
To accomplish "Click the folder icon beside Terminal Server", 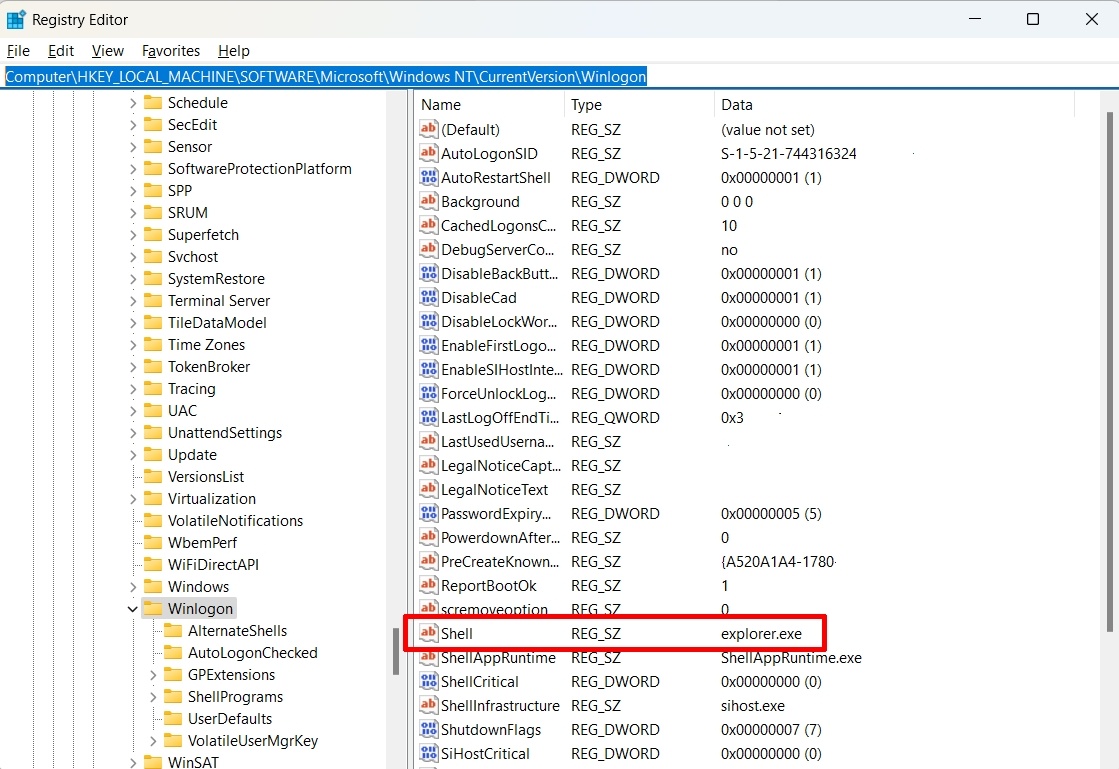I will tap(153, 300).
